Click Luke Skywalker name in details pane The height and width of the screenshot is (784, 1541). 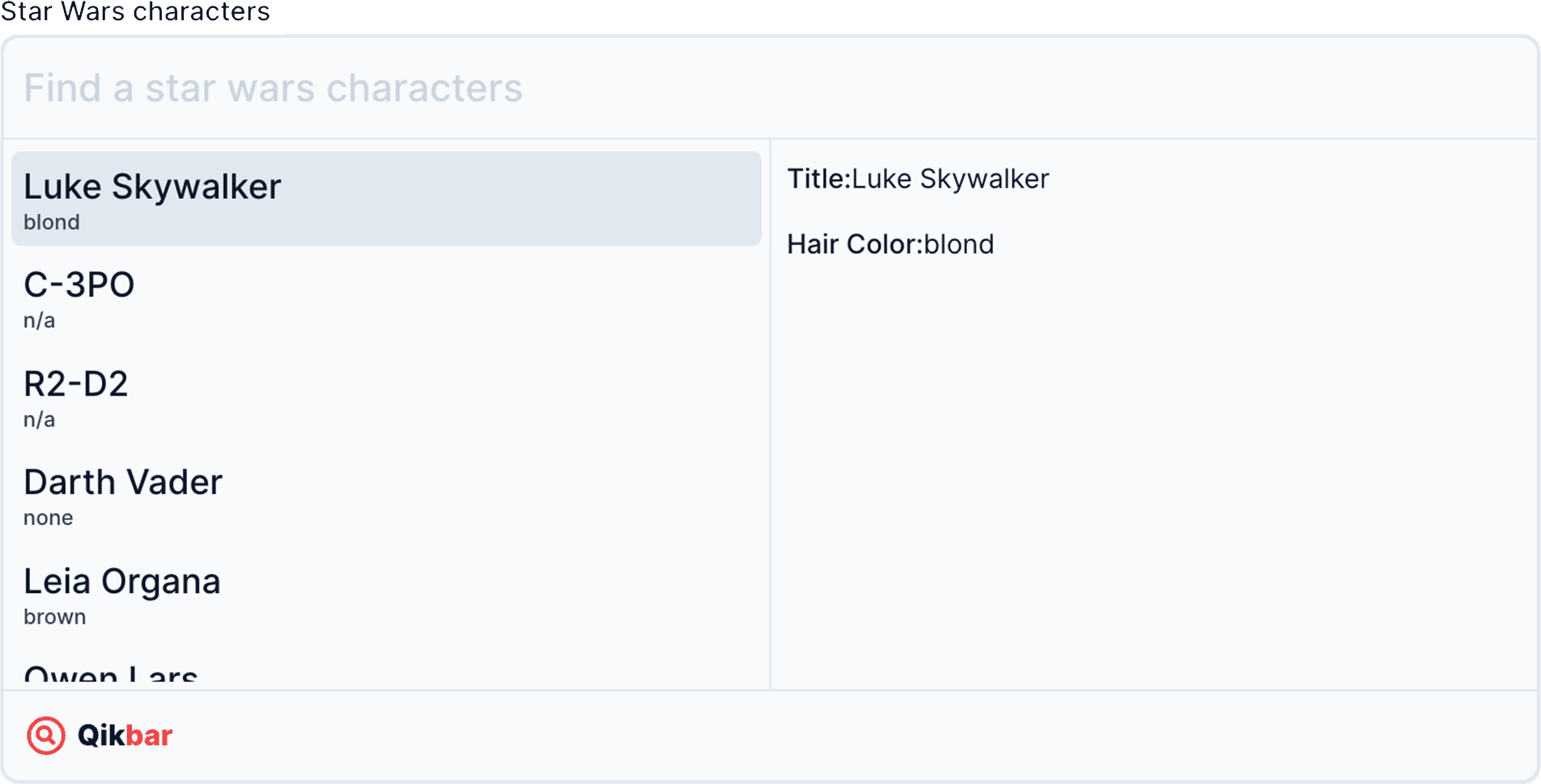click(950, 179)
